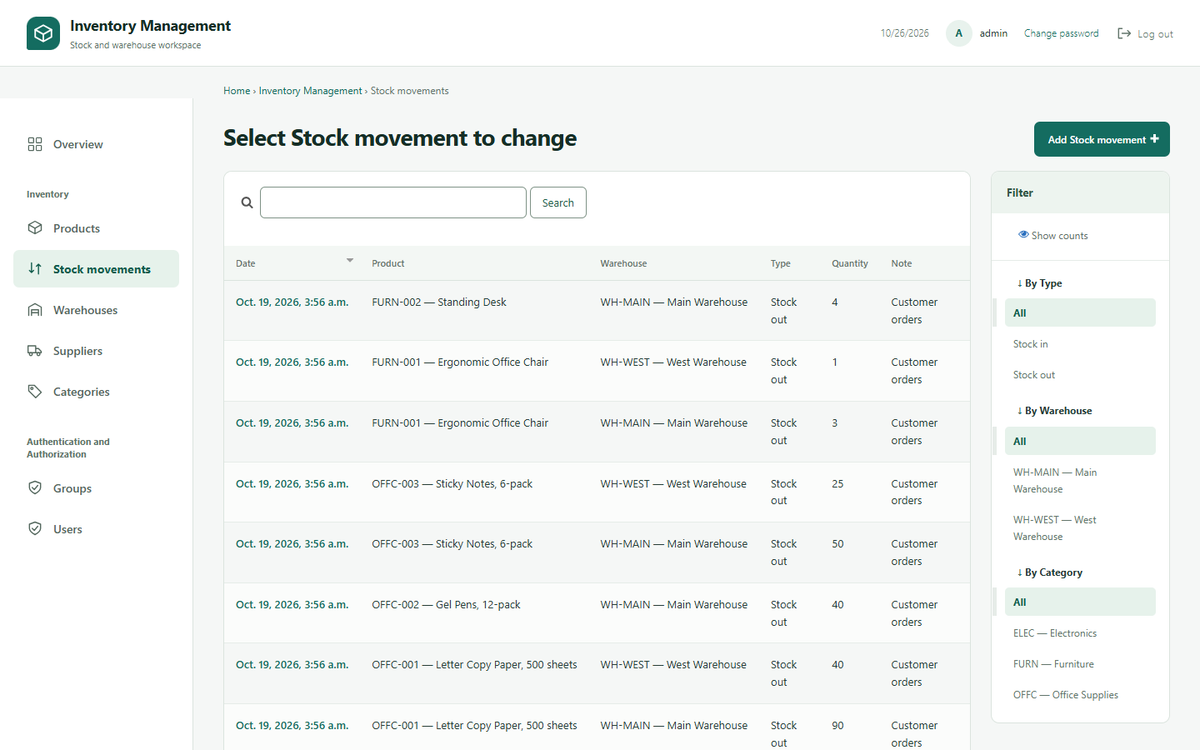Filter type by Stock in
This screenshot has height=750, width=1200.
pyautogui.click(x=1030, y=344)
